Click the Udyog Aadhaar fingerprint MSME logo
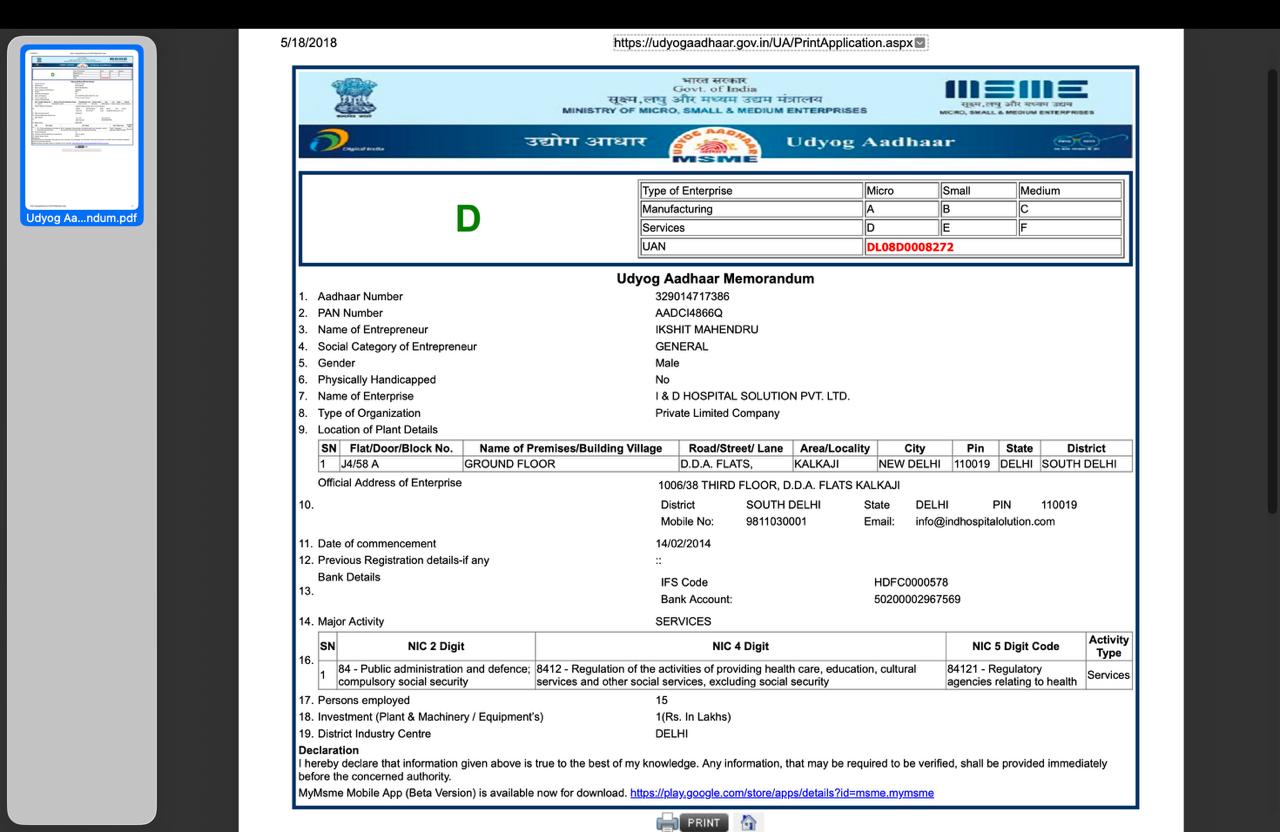Image resolution: width=1280 pixels, height=832 pixels. point(713,144)
